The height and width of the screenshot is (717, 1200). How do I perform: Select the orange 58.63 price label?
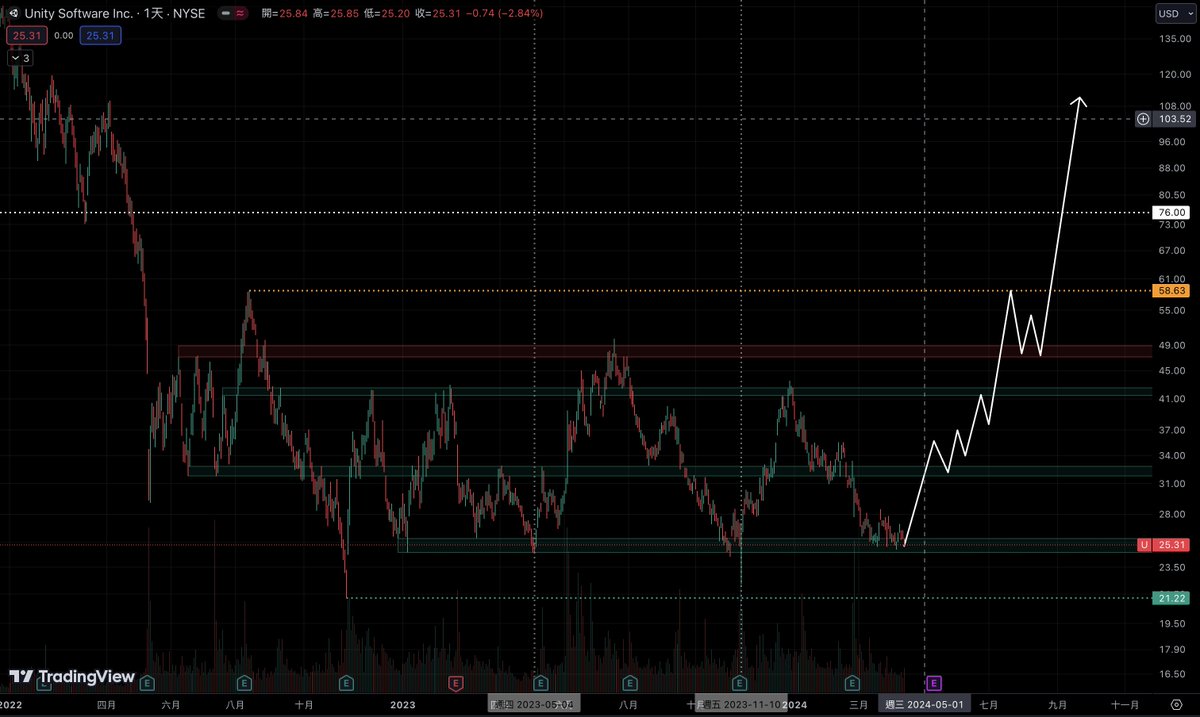coord(1169,291)
